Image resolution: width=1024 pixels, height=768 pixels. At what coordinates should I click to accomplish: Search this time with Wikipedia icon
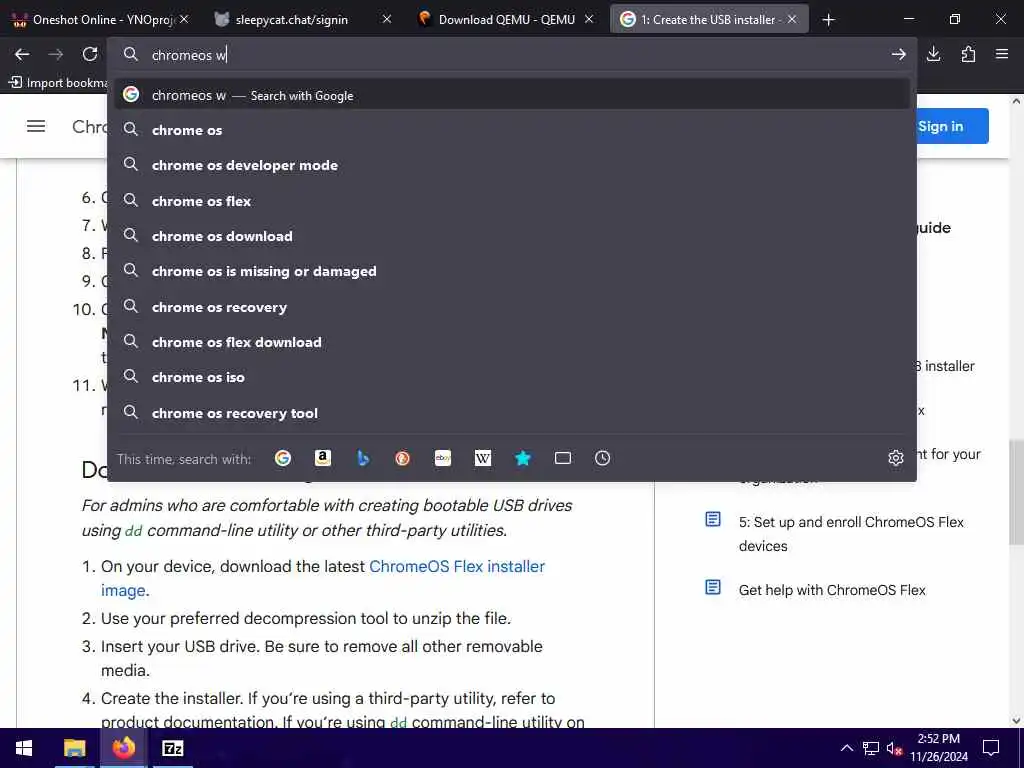point(483,458)
